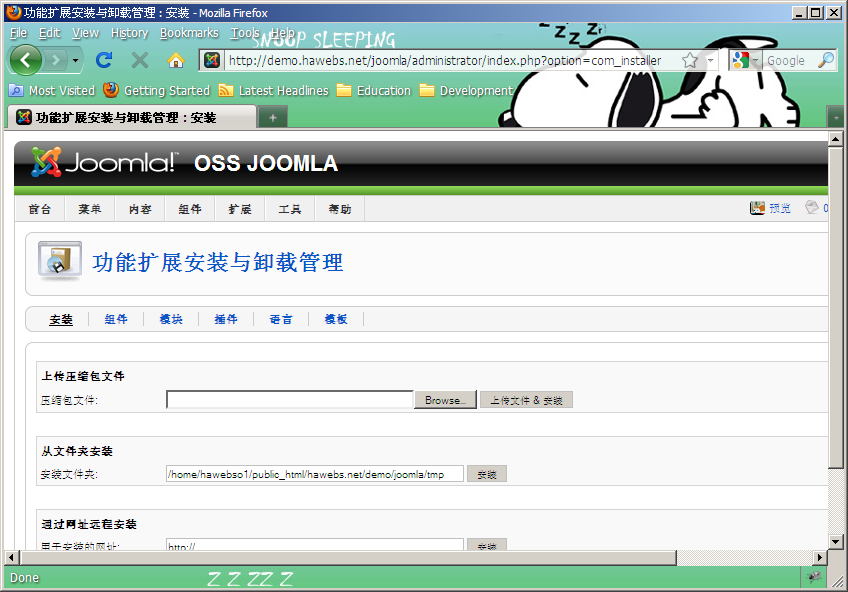Open the View menu
Screen dimensions: 848x592
point(85,33)
